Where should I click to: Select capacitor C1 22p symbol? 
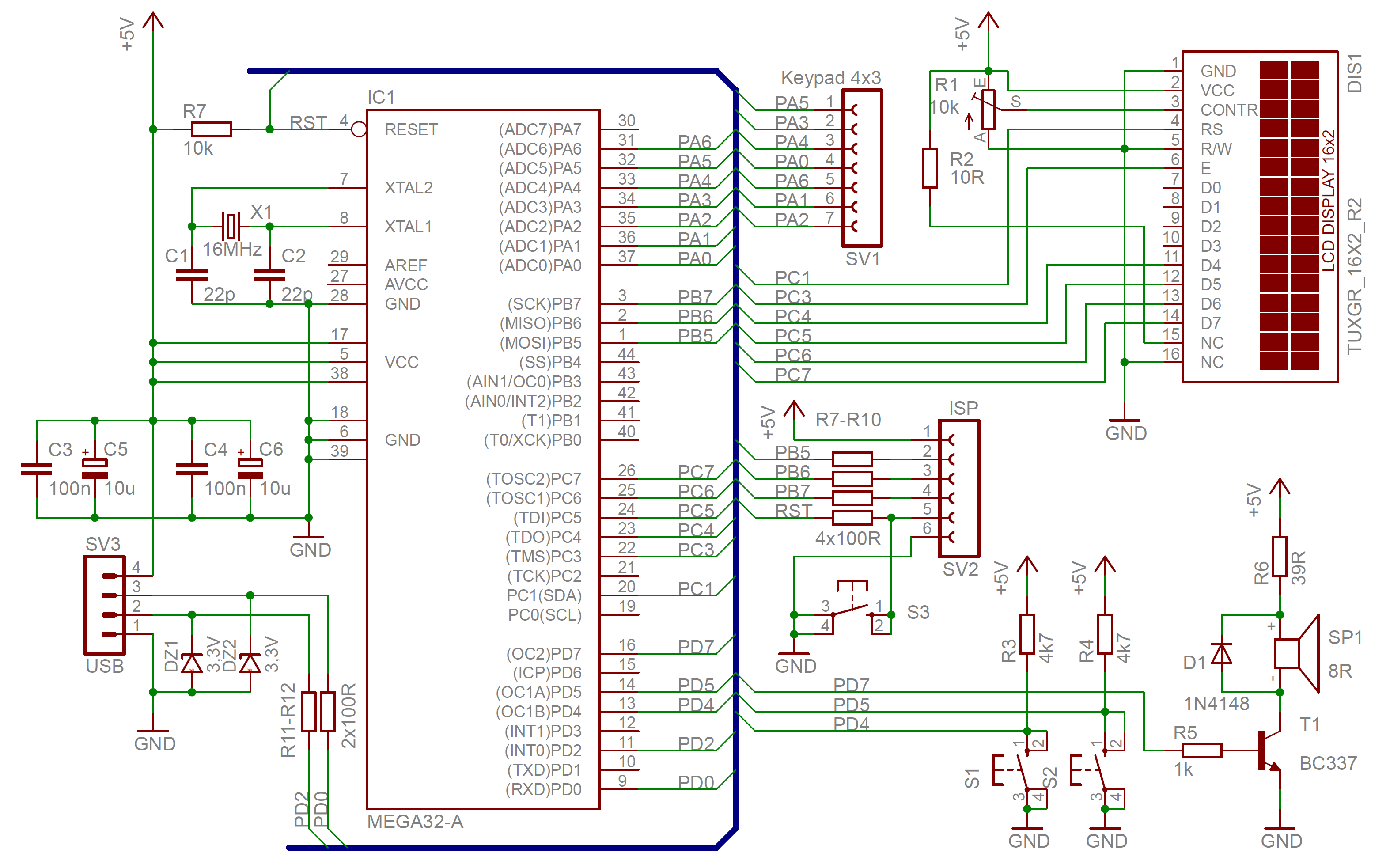pyautogui.click(x=192, y=275)
